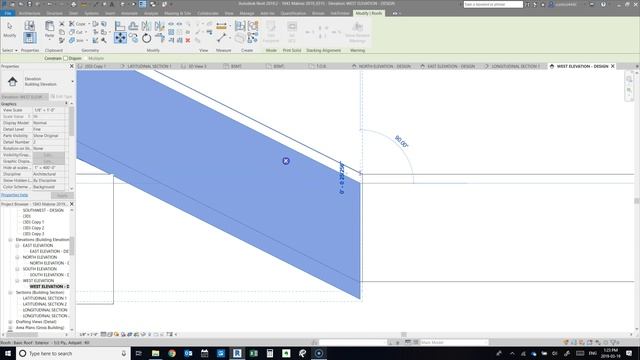The width and height of the screenshot is (640, 360).
Task: Click the Edit Type button
Action: point(62,97)
